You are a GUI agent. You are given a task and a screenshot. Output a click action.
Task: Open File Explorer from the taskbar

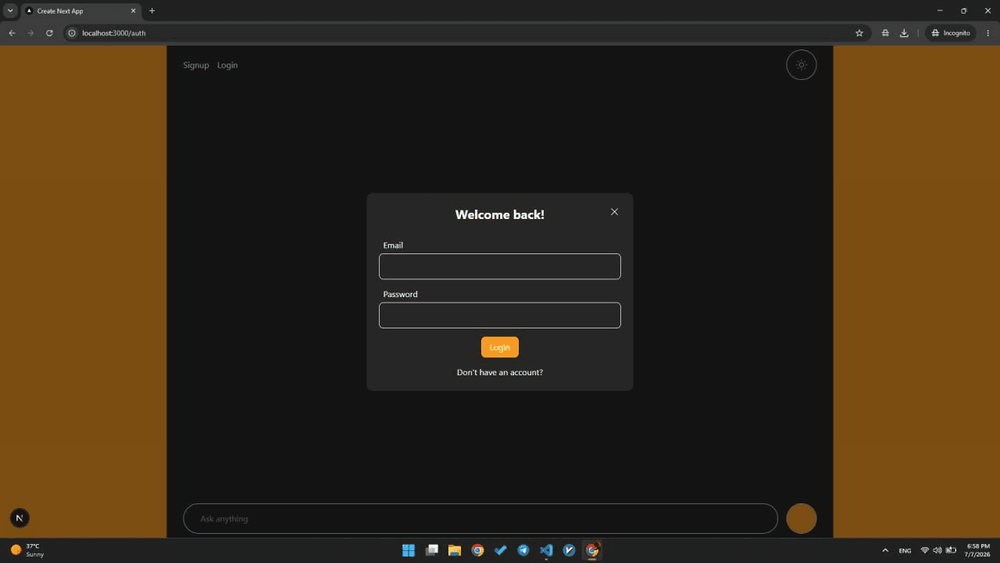pyautogui.click(x=455, y=550)
